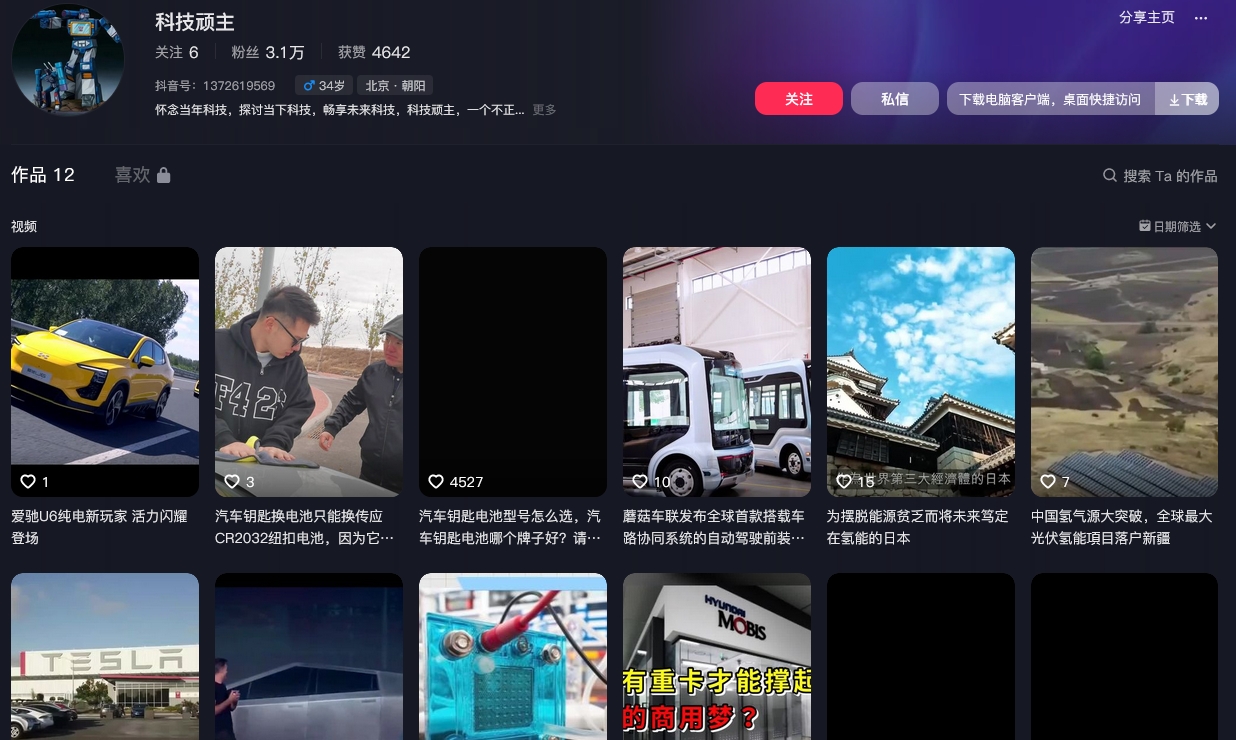Screen dimensions: 1236x740
Task: Open the blue fuel cell device video thumbnail
Action: coord(513,656)
